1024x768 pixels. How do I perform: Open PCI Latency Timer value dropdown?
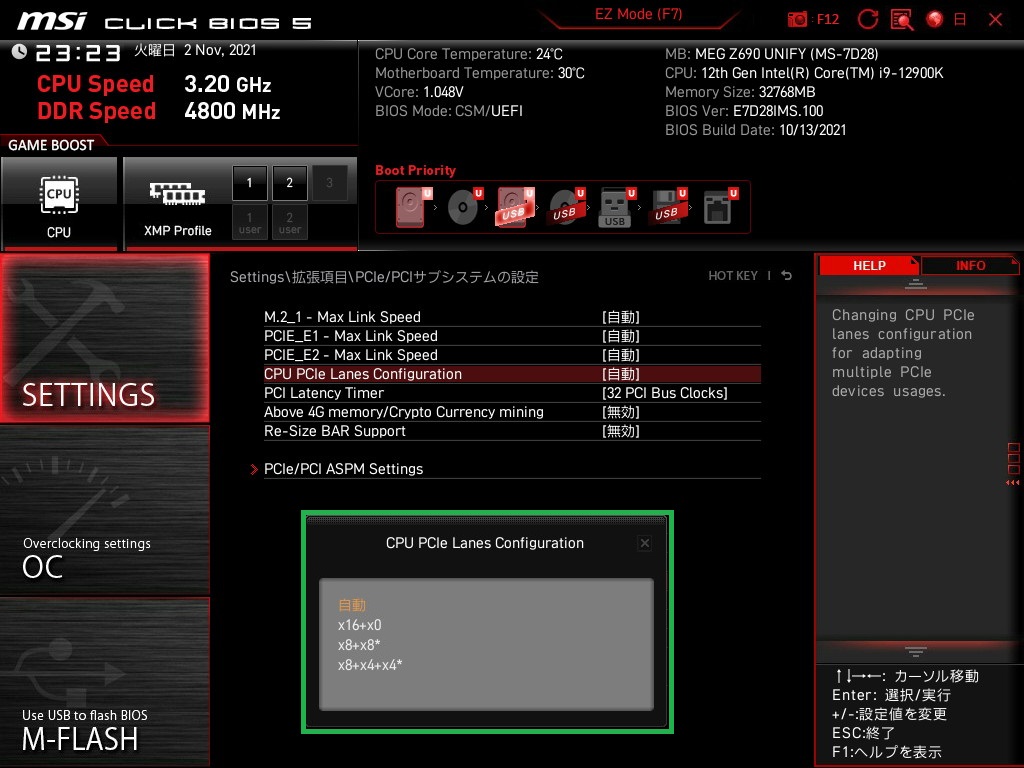coord(664,392)
